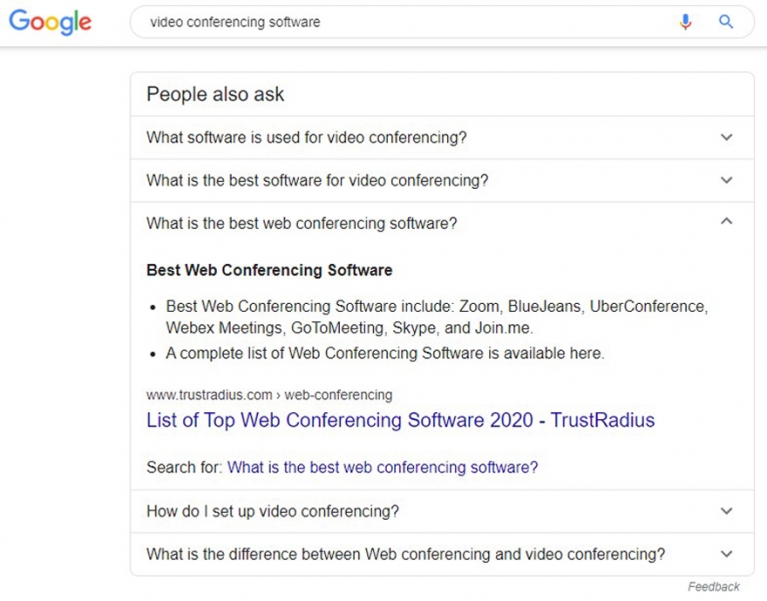Click the bullet listing Zoom, BlueJeans, UberConference

click(437, 317)
